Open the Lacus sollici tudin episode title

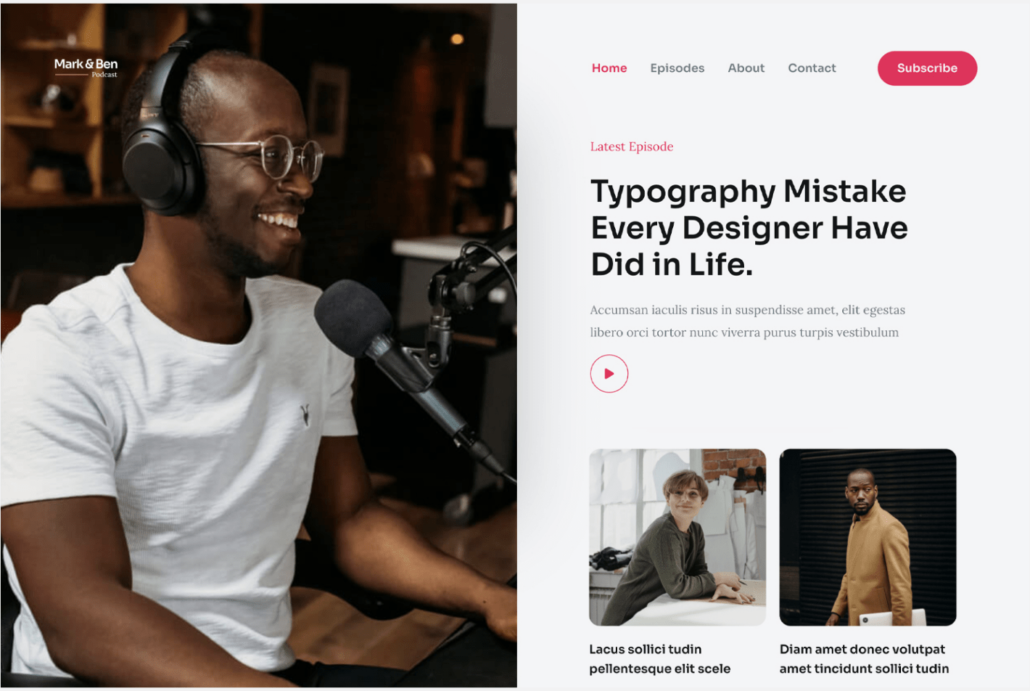coord(660,659)
